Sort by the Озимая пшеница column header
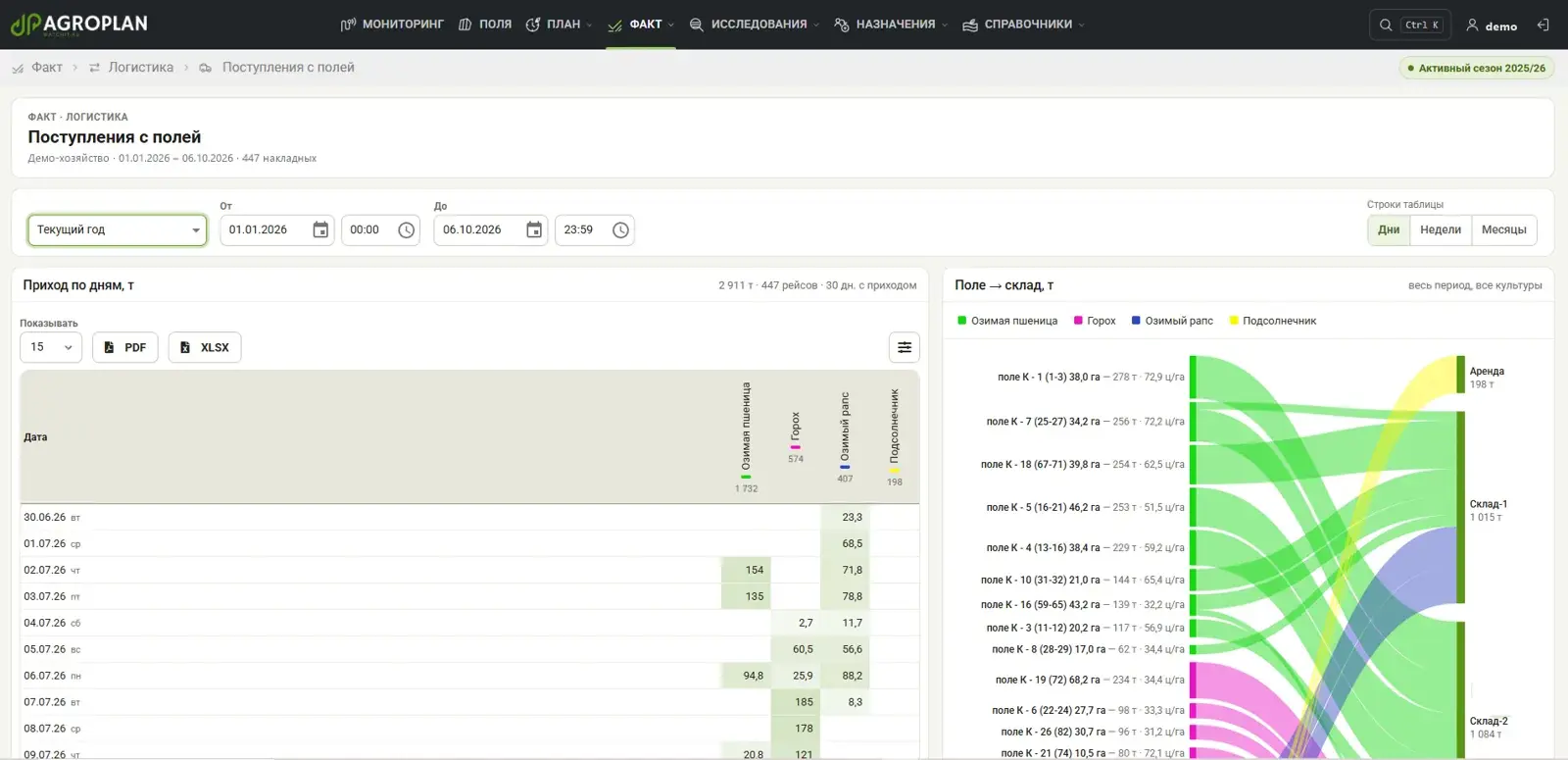 coord(747,435)
